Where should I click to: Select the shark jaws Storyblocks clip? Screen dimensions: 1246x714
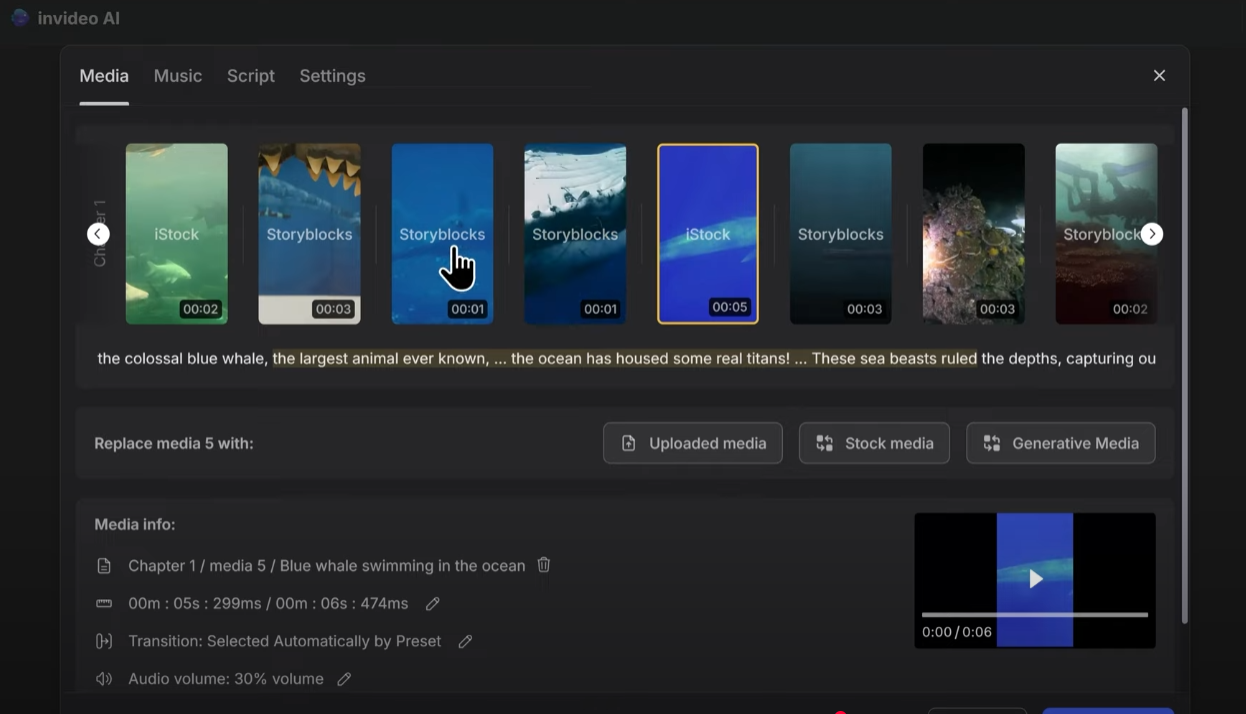309,234
